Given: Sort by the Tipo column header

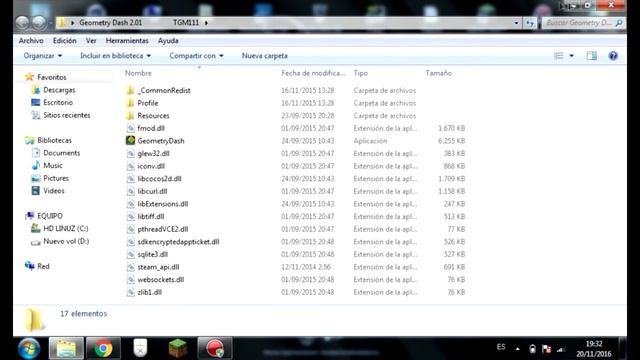Looking at the screenshot, I should tap(361, 73).
